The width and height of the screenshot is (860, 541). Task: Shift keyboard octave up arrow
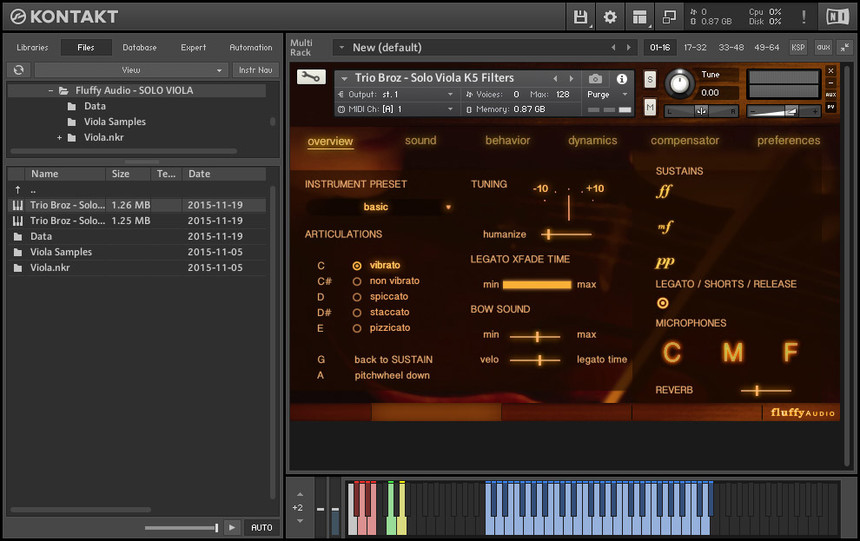tap(299, 494)
